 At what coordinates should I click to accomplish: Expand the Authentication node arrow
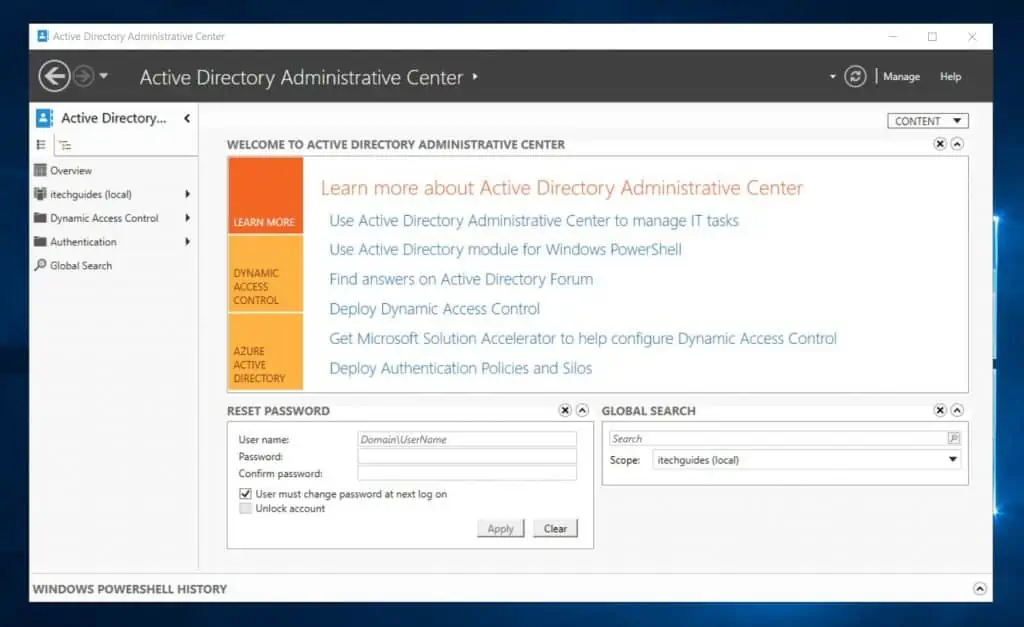click(x=187, y=242)
